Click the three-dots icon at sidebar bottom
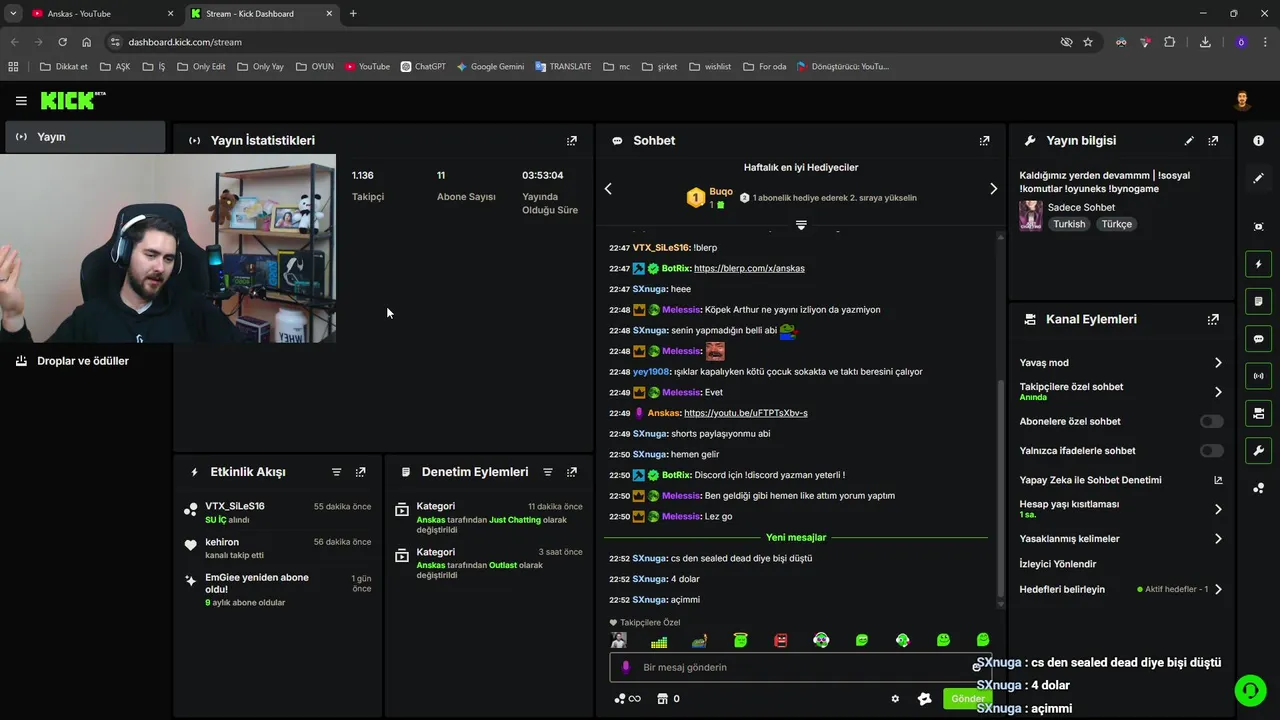 click(1258, 488)
